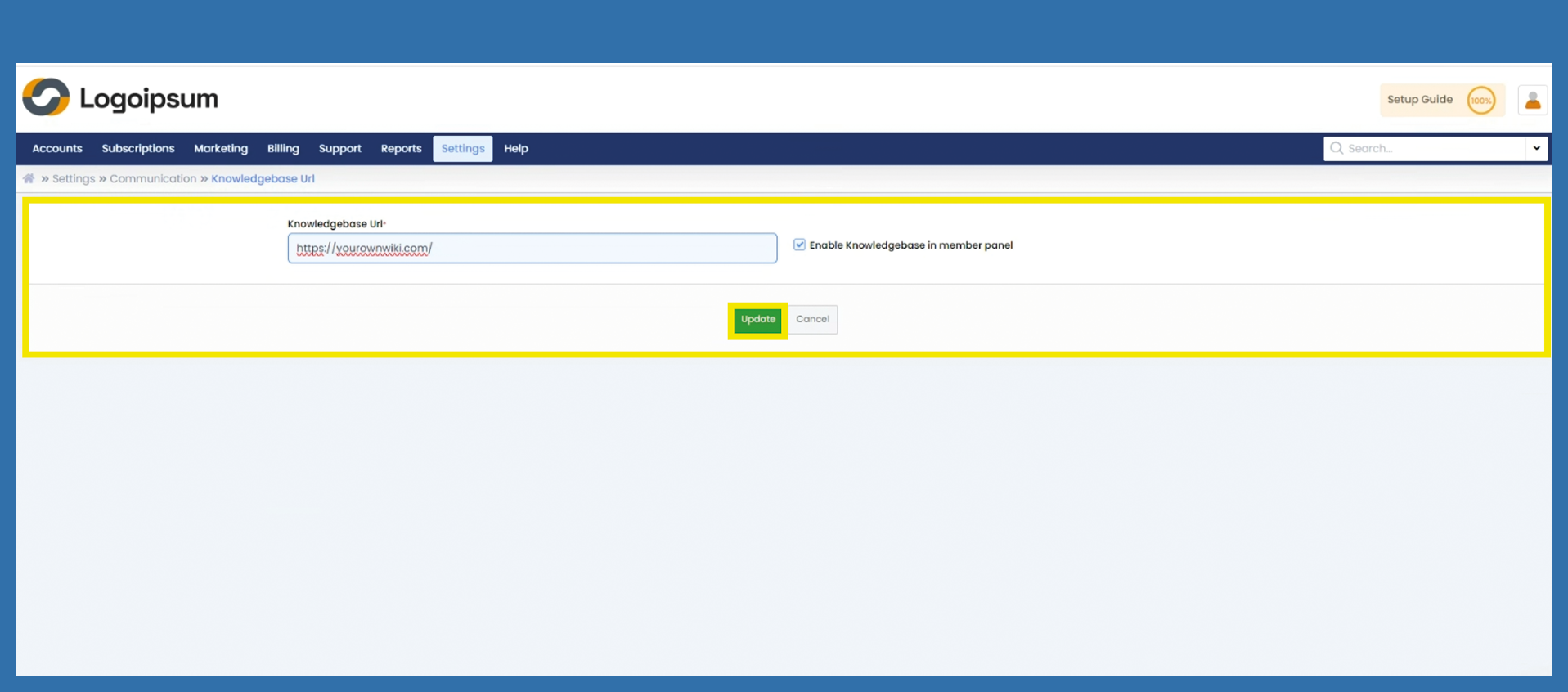Screen dimensions: 1568x692
Task: Open the user profile icon
Action: click(x=1532, y=100)
